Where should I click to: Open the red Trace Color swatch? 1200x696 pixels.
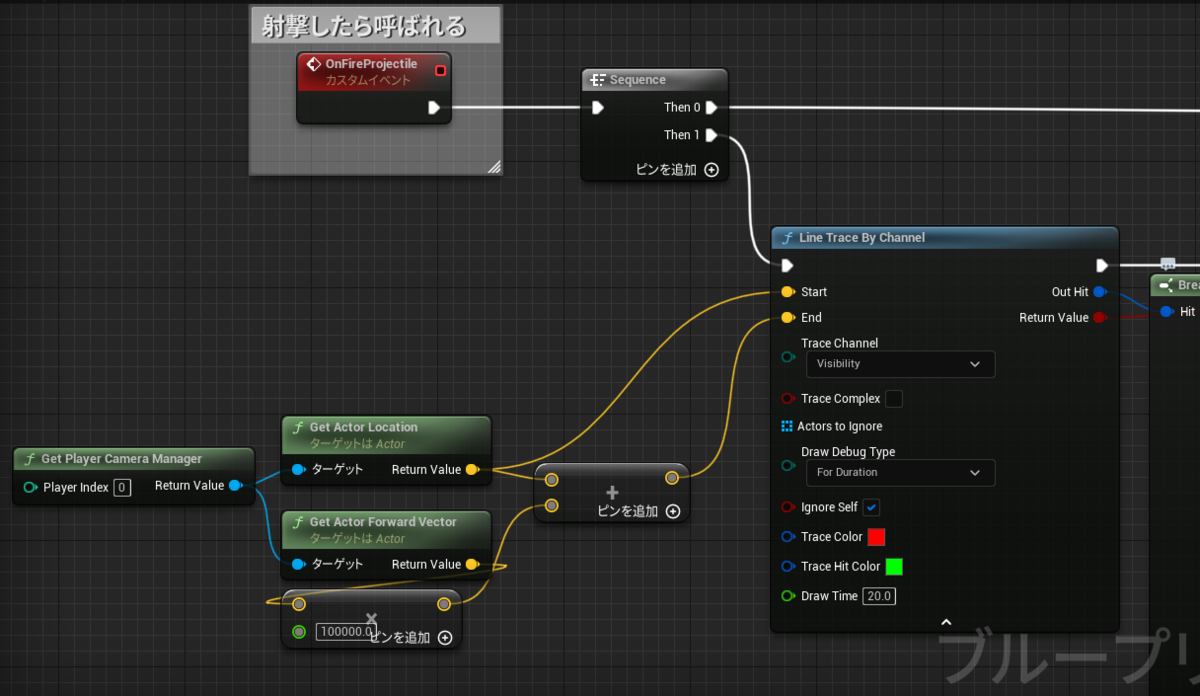(x=876, y=537)
